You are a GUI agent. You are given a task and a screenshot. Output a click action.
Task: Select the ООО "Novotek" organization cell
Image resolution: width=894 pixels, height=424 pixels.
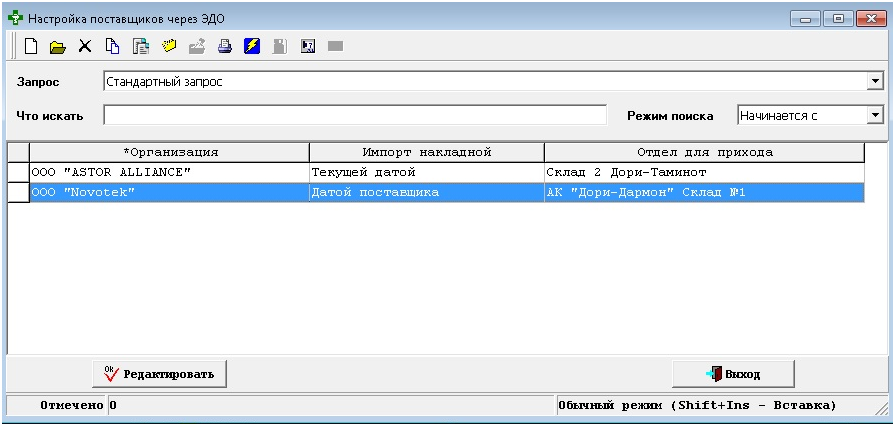tap(169, 192)
